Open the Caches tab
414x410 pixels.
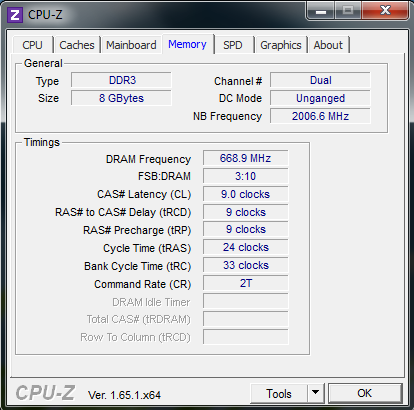pos(77,45)
